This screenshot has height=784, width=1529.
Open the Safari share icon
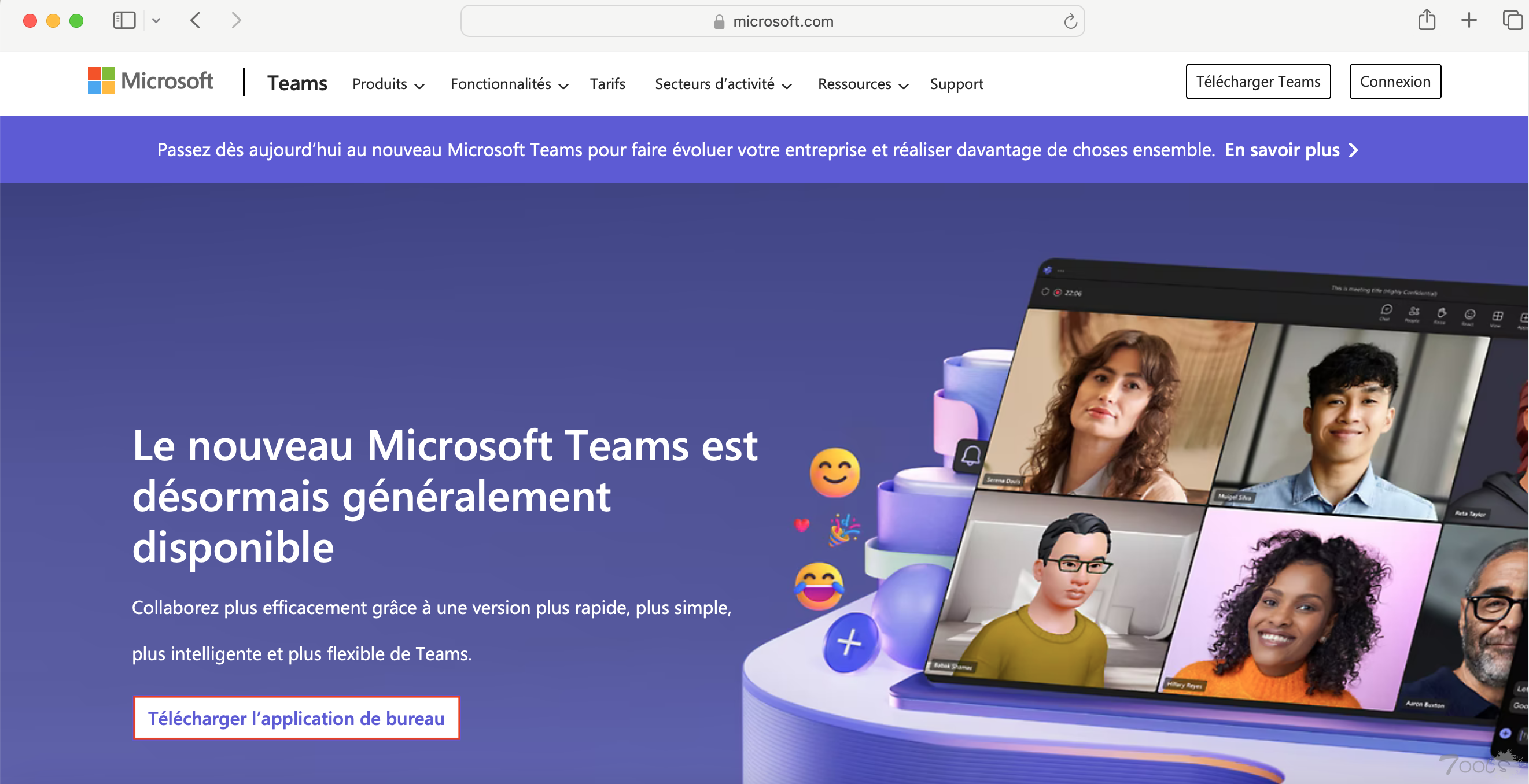pyautogui.click(x=1427, y=20)
